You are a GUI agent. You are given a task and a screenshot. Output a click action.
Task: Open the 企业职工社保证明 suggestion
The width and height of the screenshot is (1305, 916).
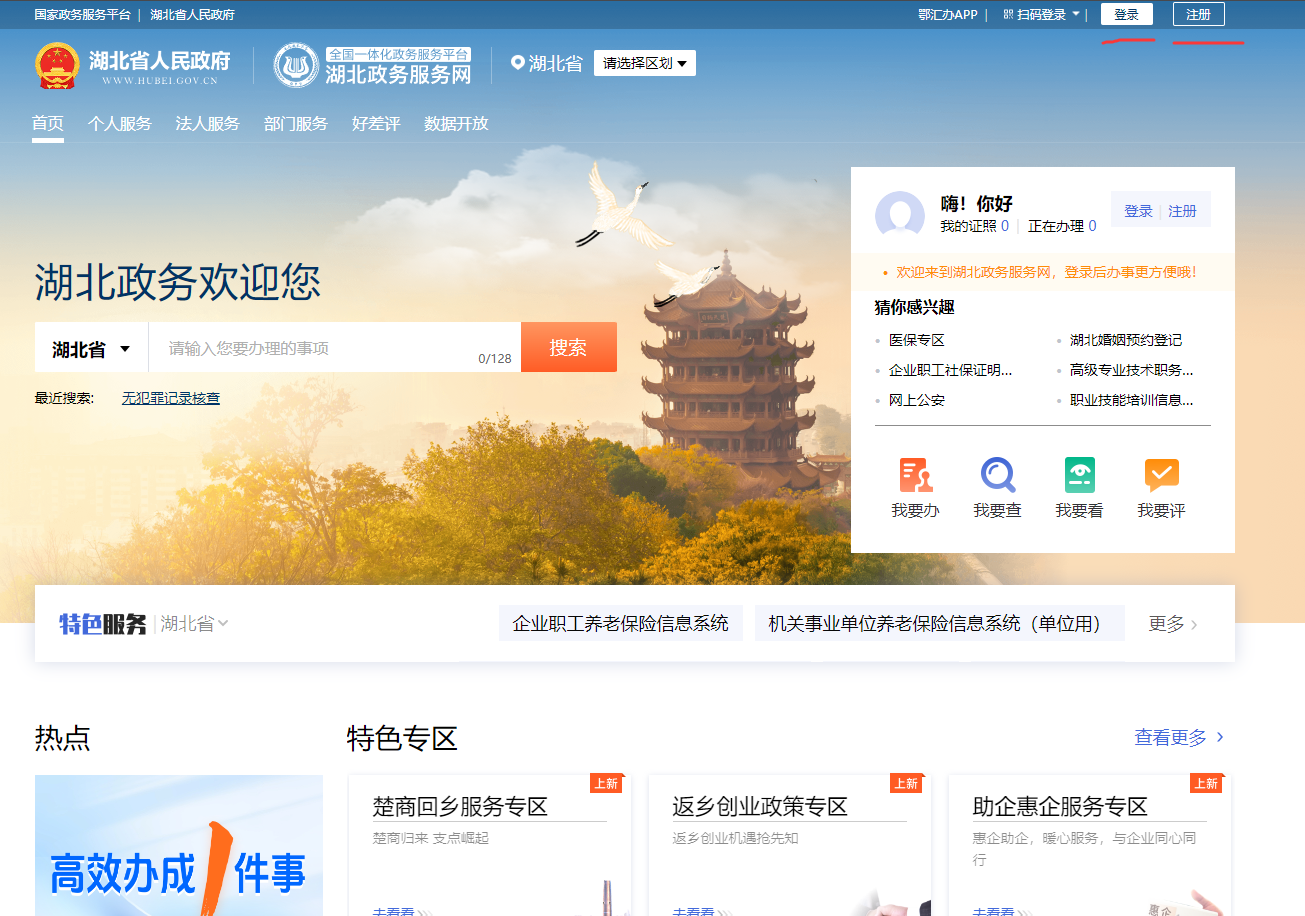pos(950,370)
